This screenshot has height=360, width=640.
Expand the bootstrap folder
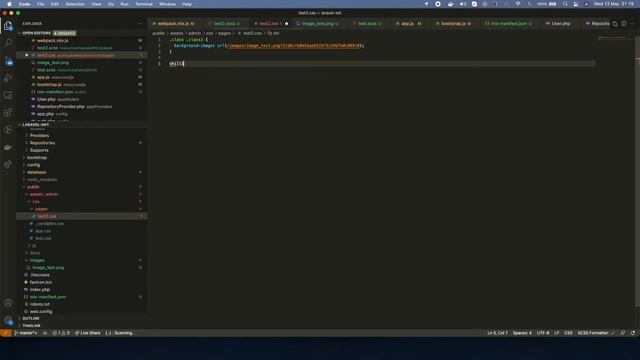point(37,158)
